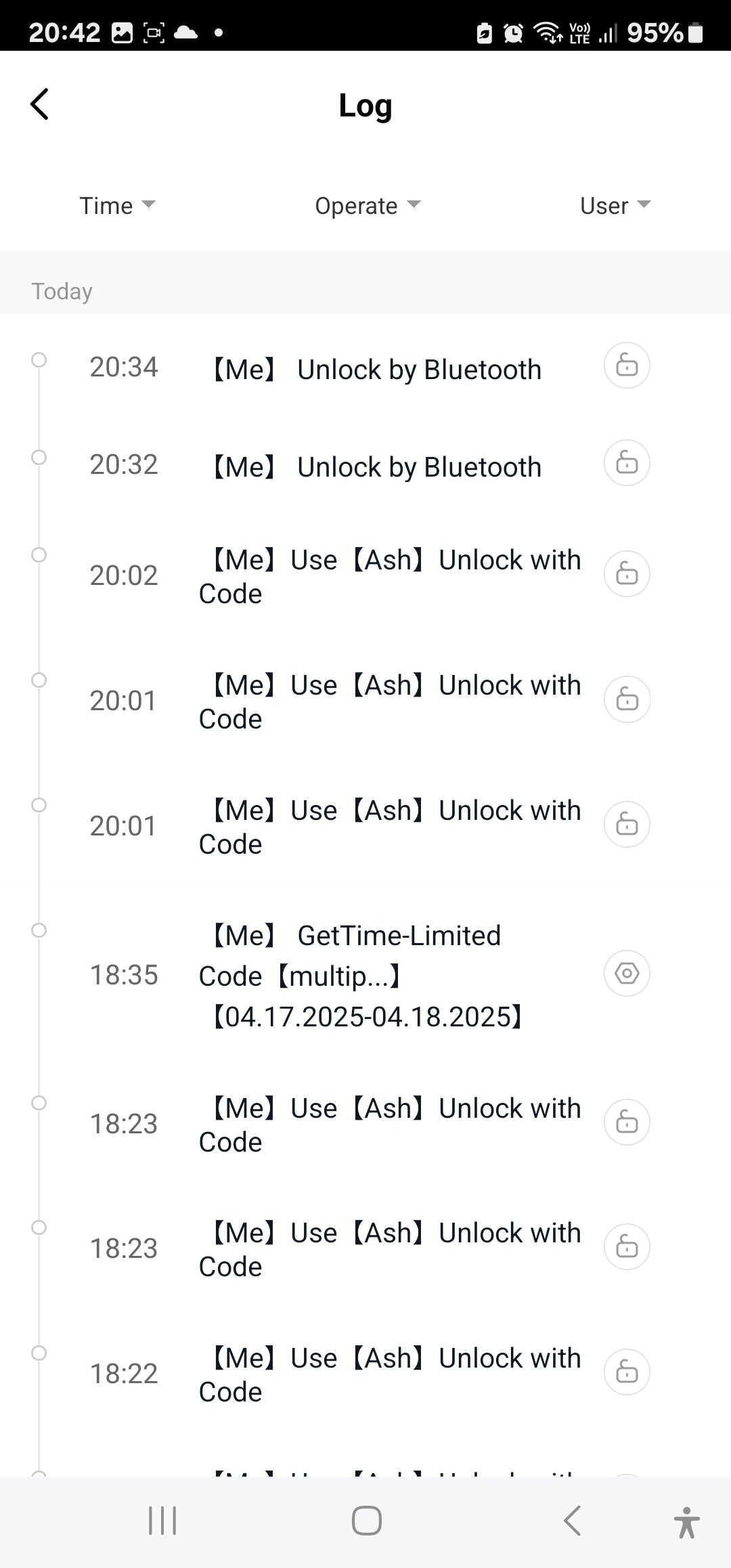This screenshot has width=731, height=1568.
Task: Tap the 18:22 Unlock with Code text
Action: [390, 1374]
